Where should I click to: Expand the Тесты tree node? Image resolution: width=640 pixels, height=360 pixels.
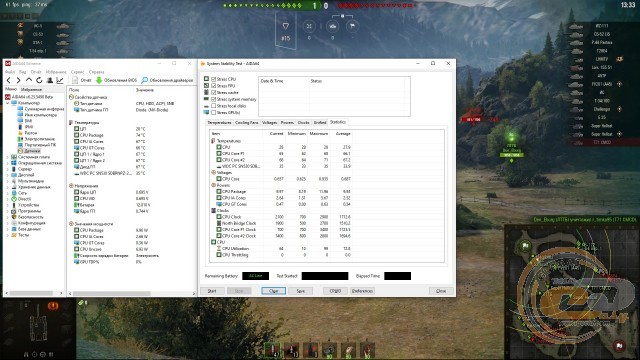(7, 235)
